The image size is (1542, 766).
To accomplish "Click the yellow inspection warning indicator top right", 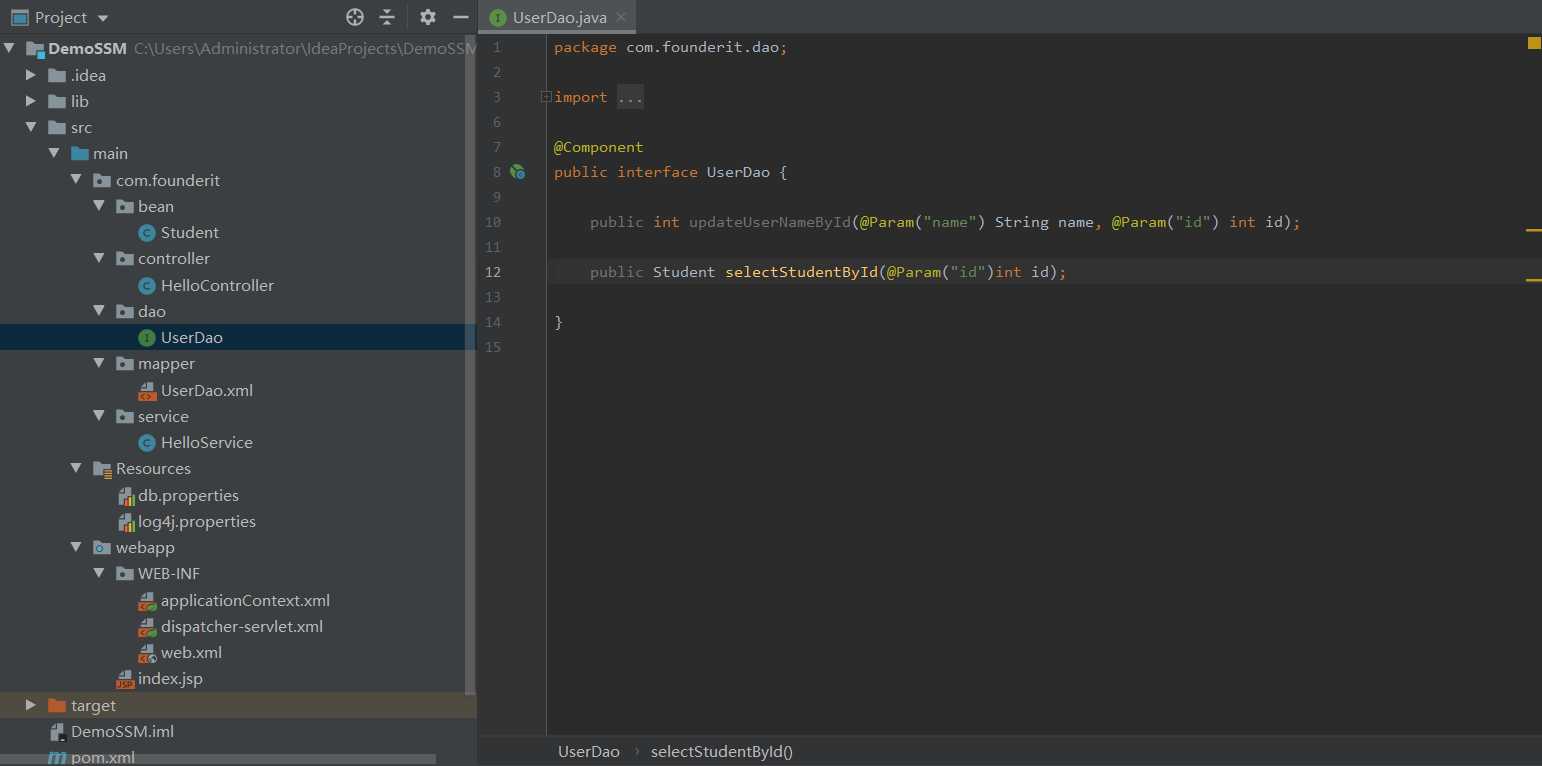I will [x=1533, y=43].
